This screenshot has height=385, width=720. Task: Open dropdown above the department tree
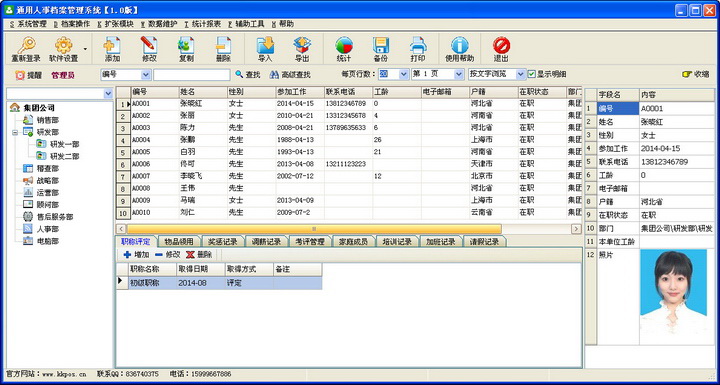click(x=108, y=94)
